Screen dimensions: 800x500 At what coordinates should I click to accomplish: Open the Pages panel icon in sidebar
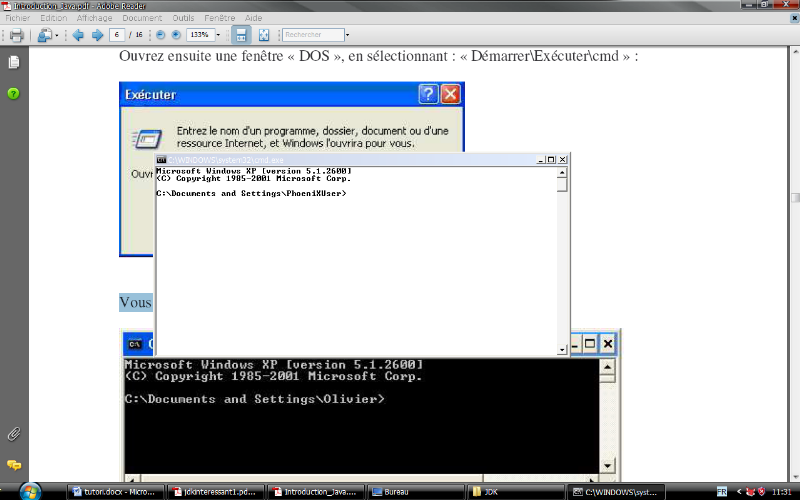click(14, 62)
